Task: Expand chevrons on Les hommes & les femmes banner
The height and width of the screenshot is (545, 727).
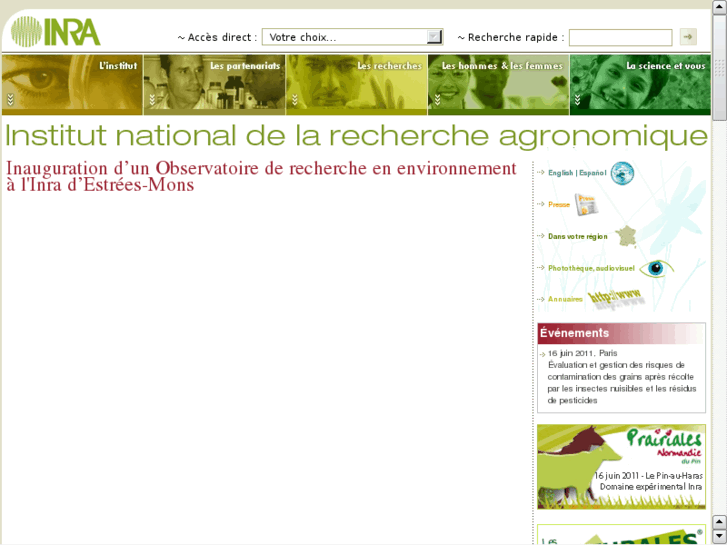Action: (x=437, y=99)
